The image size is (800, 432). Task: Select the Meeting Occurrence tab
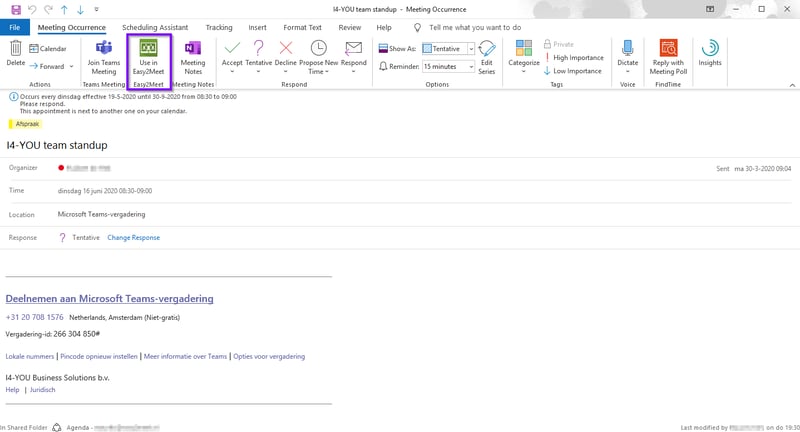click(72, 28)
